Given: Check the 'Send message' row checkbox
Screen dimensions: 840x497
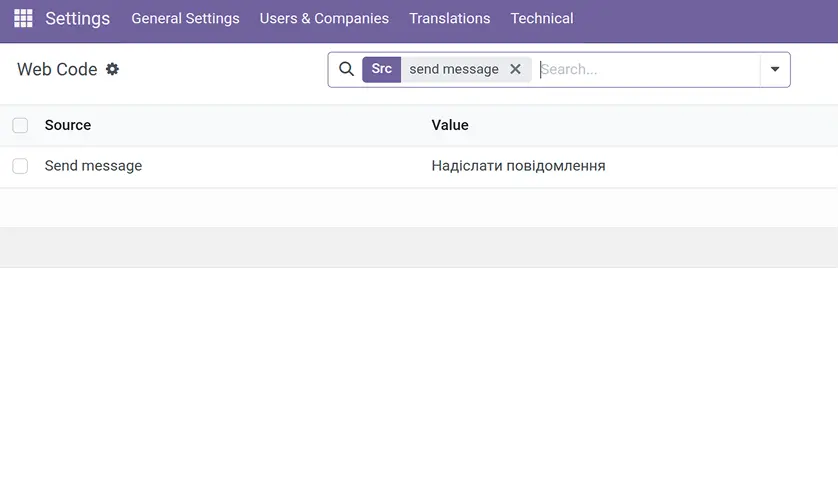Looking at the screenshot, I should [20, 166].
